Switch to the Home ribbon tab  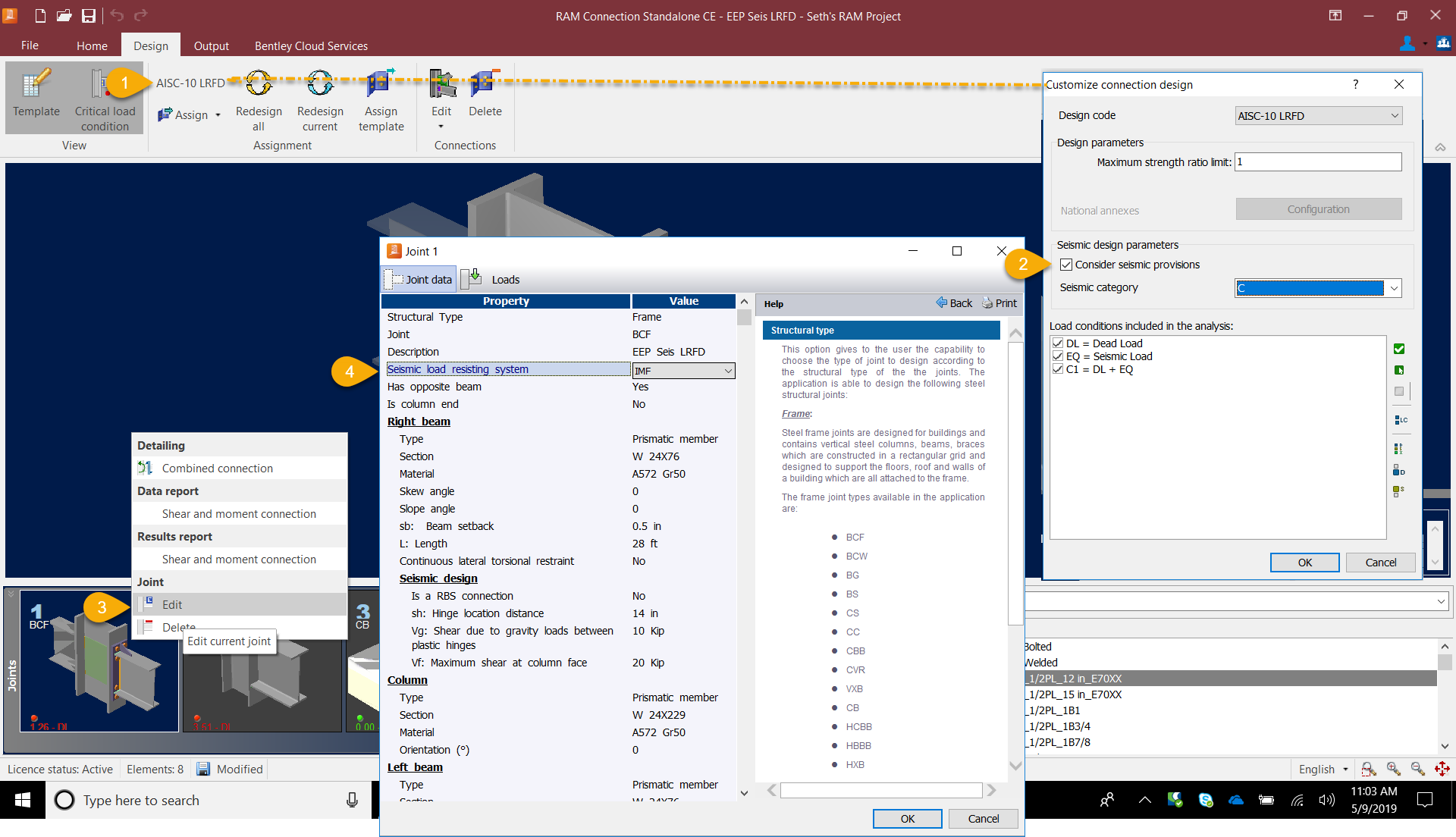pyautogui.click(x=92, y=45)
